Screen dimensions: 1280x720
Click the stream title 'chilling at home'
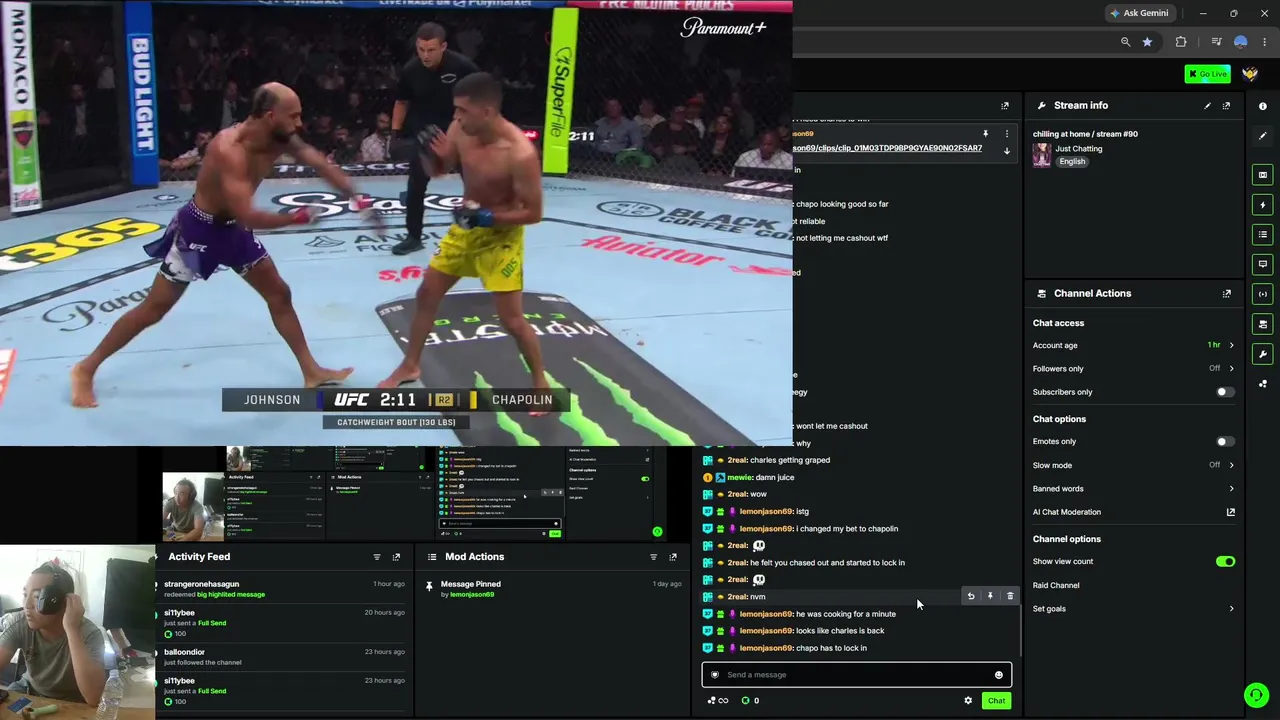click(x=1085, y=134)
